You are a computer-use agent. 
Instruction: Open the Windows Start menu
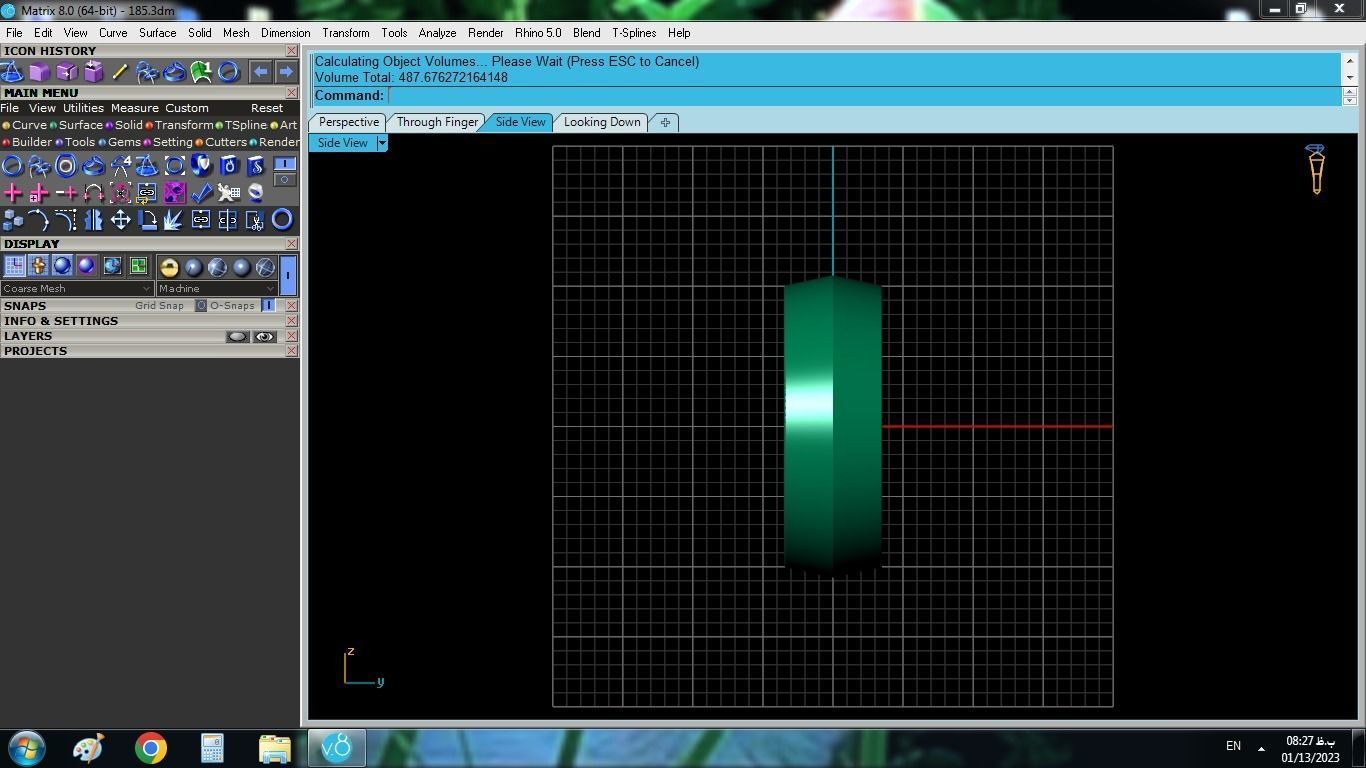pos(26,748)
